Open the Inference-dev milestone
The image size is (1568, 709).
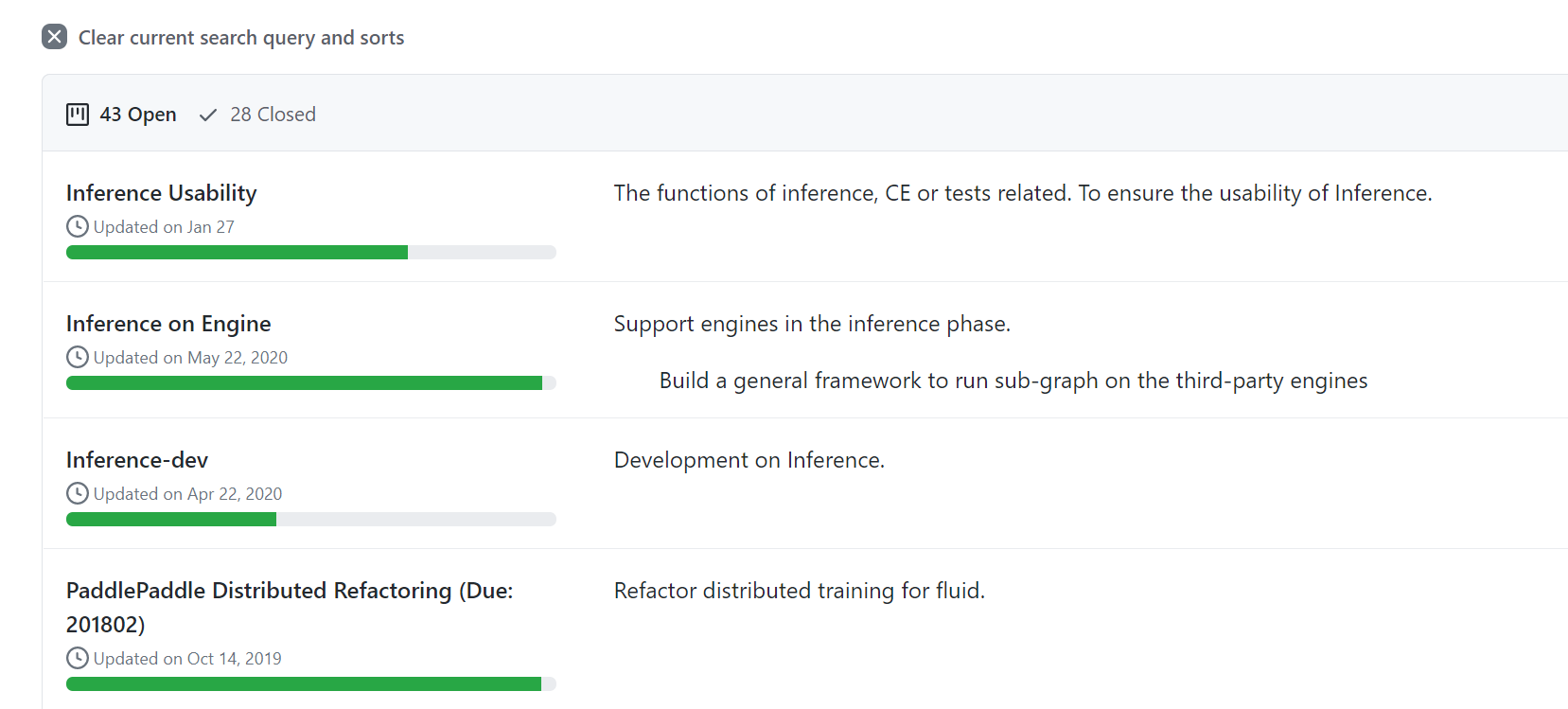coord(136,459)
